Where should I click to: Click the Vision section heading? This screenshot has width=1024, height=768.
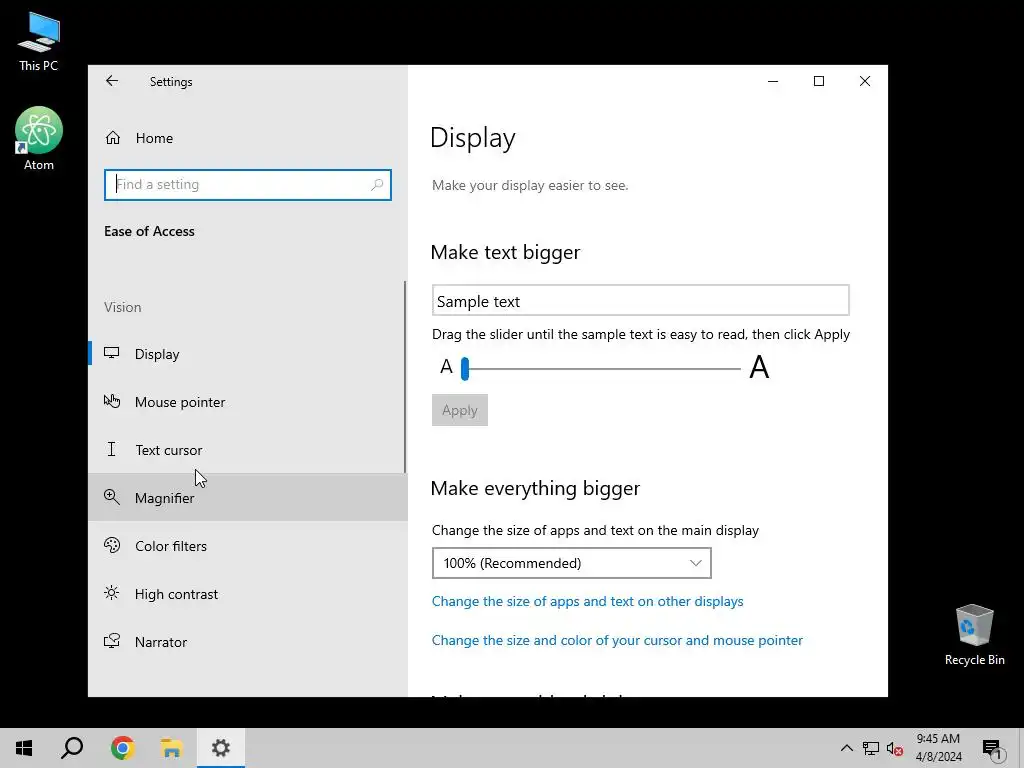coord(122,307)
